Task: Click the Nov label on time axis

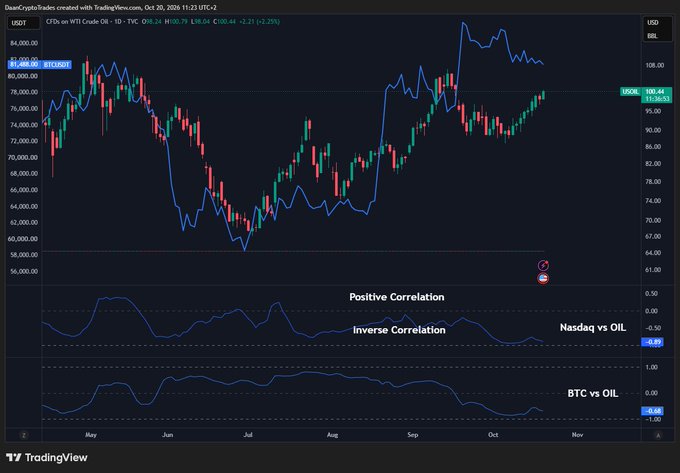Action: coord(577,435)
